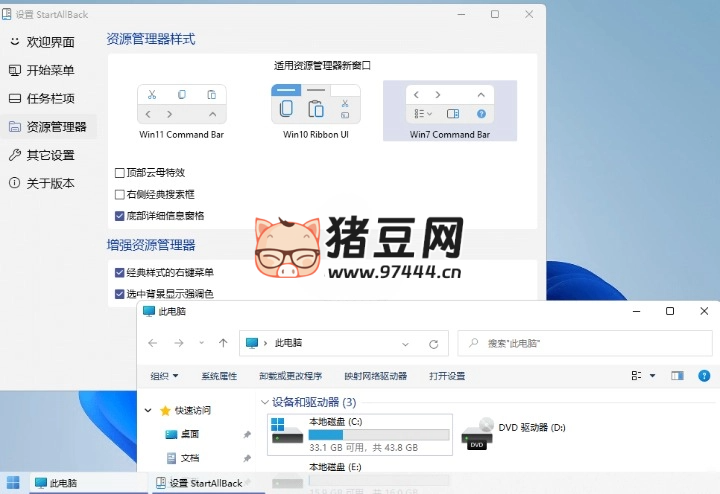Refresh the 此电脑 explorer view
The width and height of the screenshot is (720, 494).
(x=433, y=344)
